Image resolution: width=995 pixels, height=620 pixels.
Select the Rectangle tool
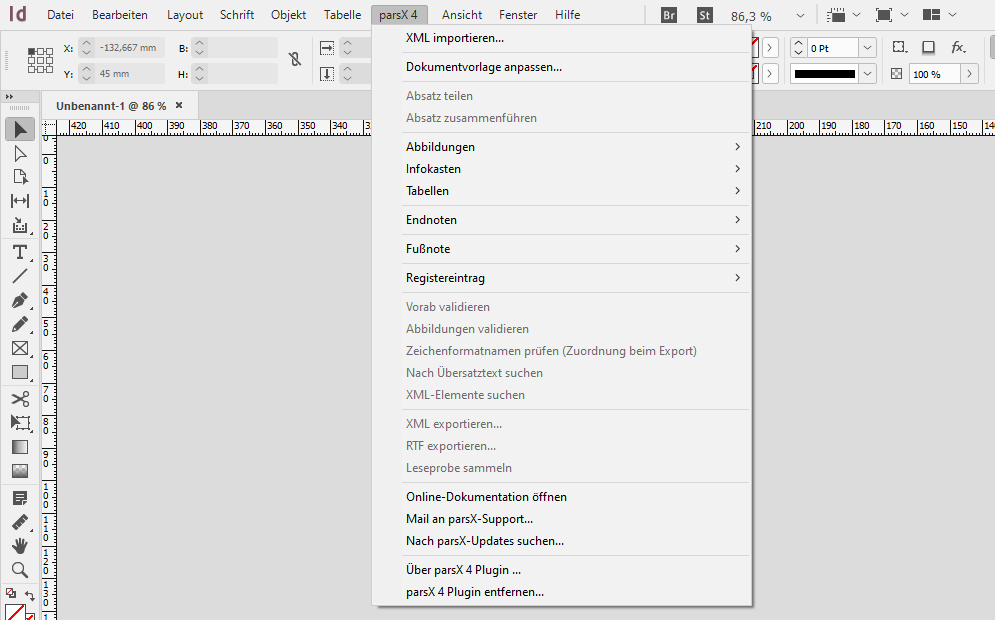click(x=20, y=373)
